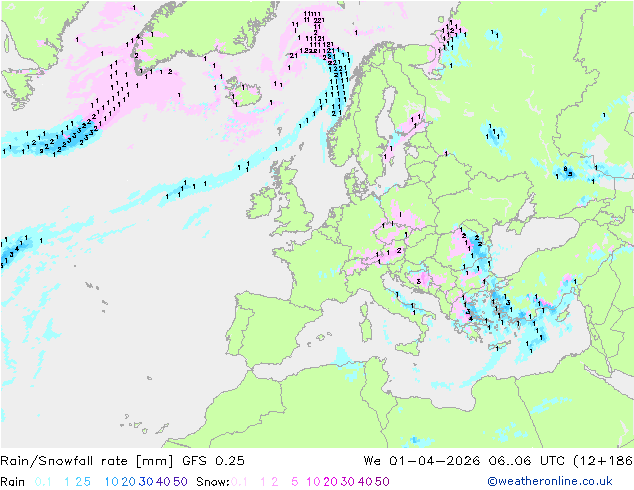Click the Rain legend value 10
Screen dimensions: 634x490
point(112,482)
